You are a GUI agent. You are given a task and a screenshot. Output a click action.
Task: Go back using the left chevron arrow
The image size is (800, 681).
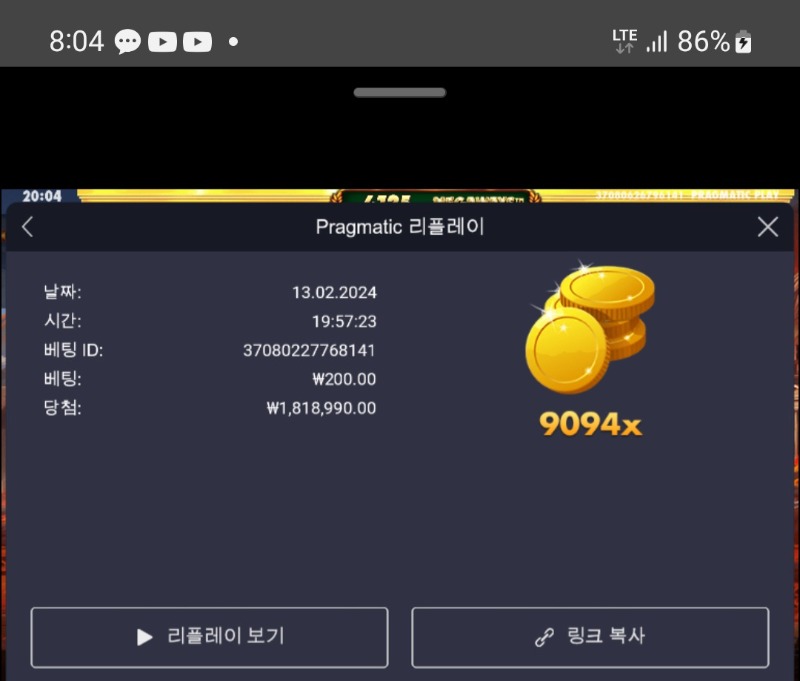pos(28,227)
